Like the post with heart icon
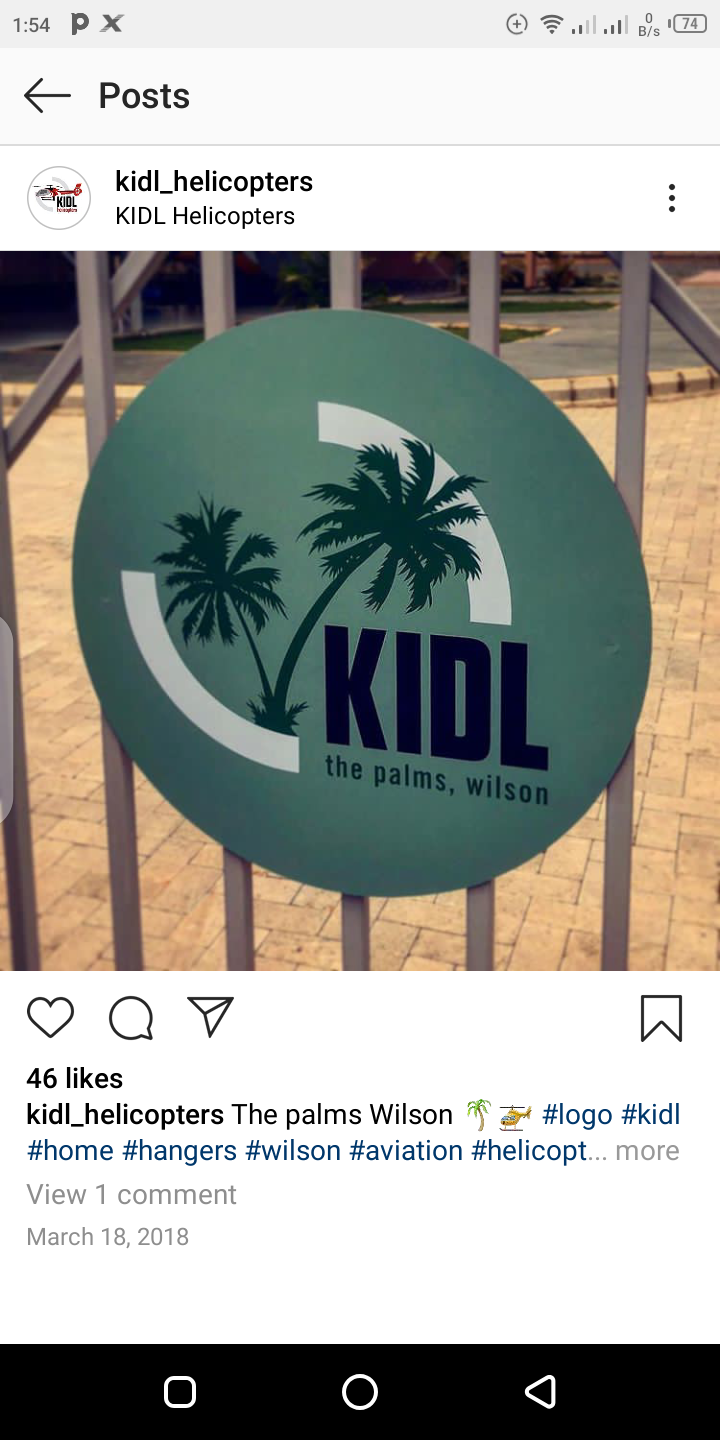 point(50,1018)
